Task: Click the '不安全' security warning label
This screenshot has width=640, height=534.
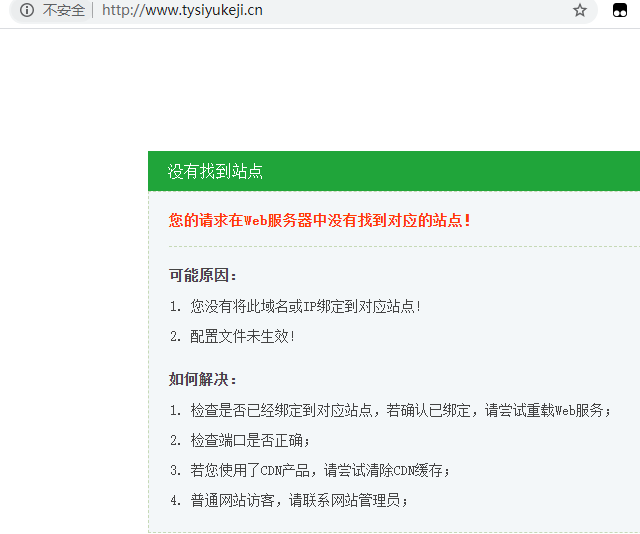Action: (x=64, y=10)
